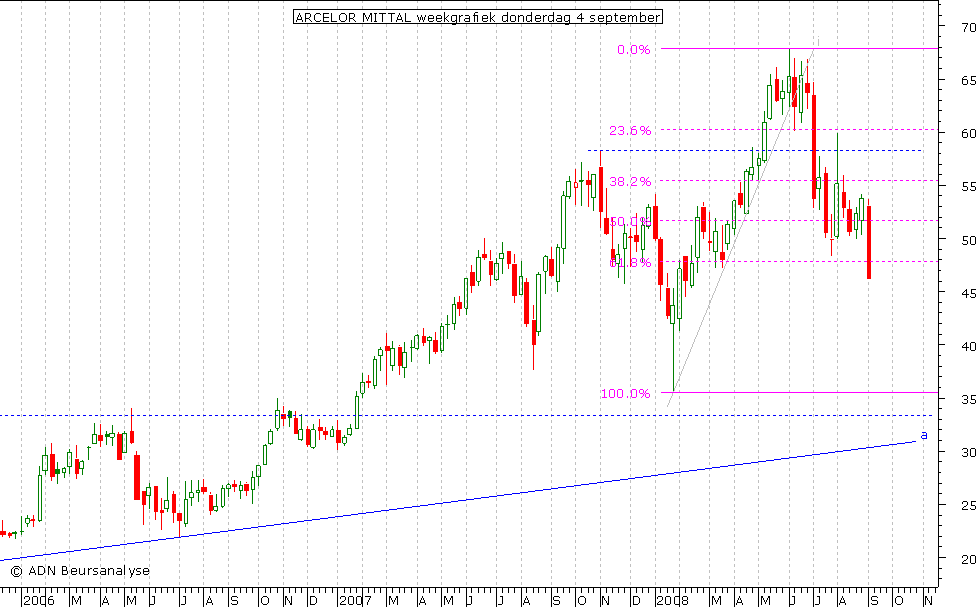Click the 2008 year label on time axis
Screen dimensions: 979x607
coord(671,600)
